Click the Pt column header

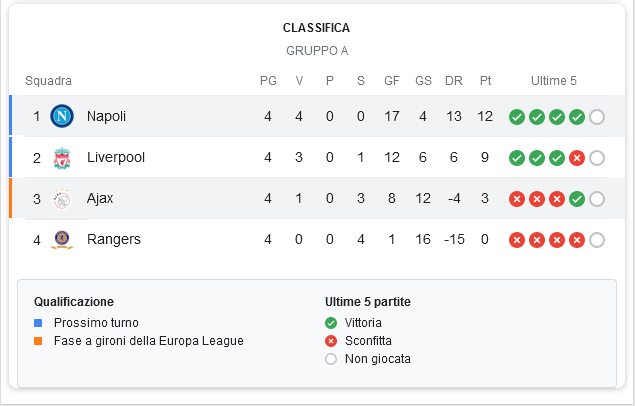coord(485,81)
